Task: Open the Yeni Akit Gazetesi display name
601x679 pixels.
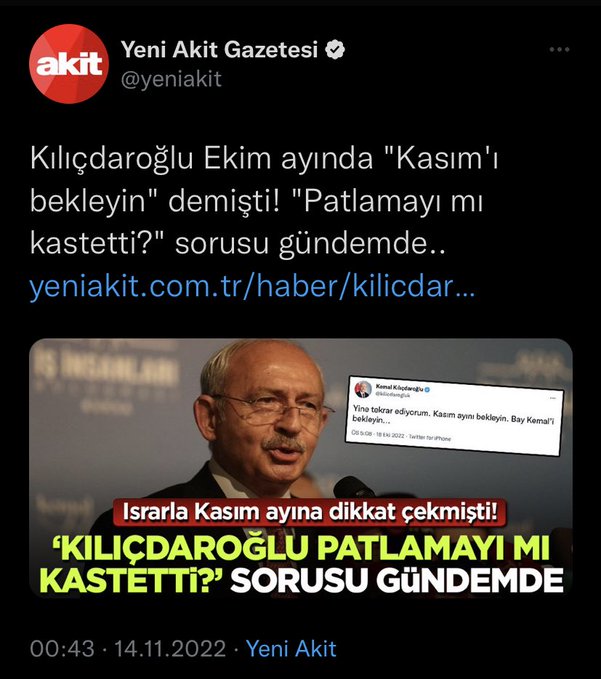Action: click(x=220, y=50)
